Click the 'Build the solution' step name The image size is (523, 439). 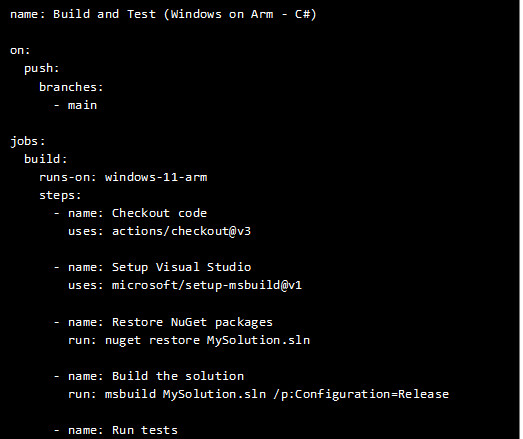(x=178, y=376)
